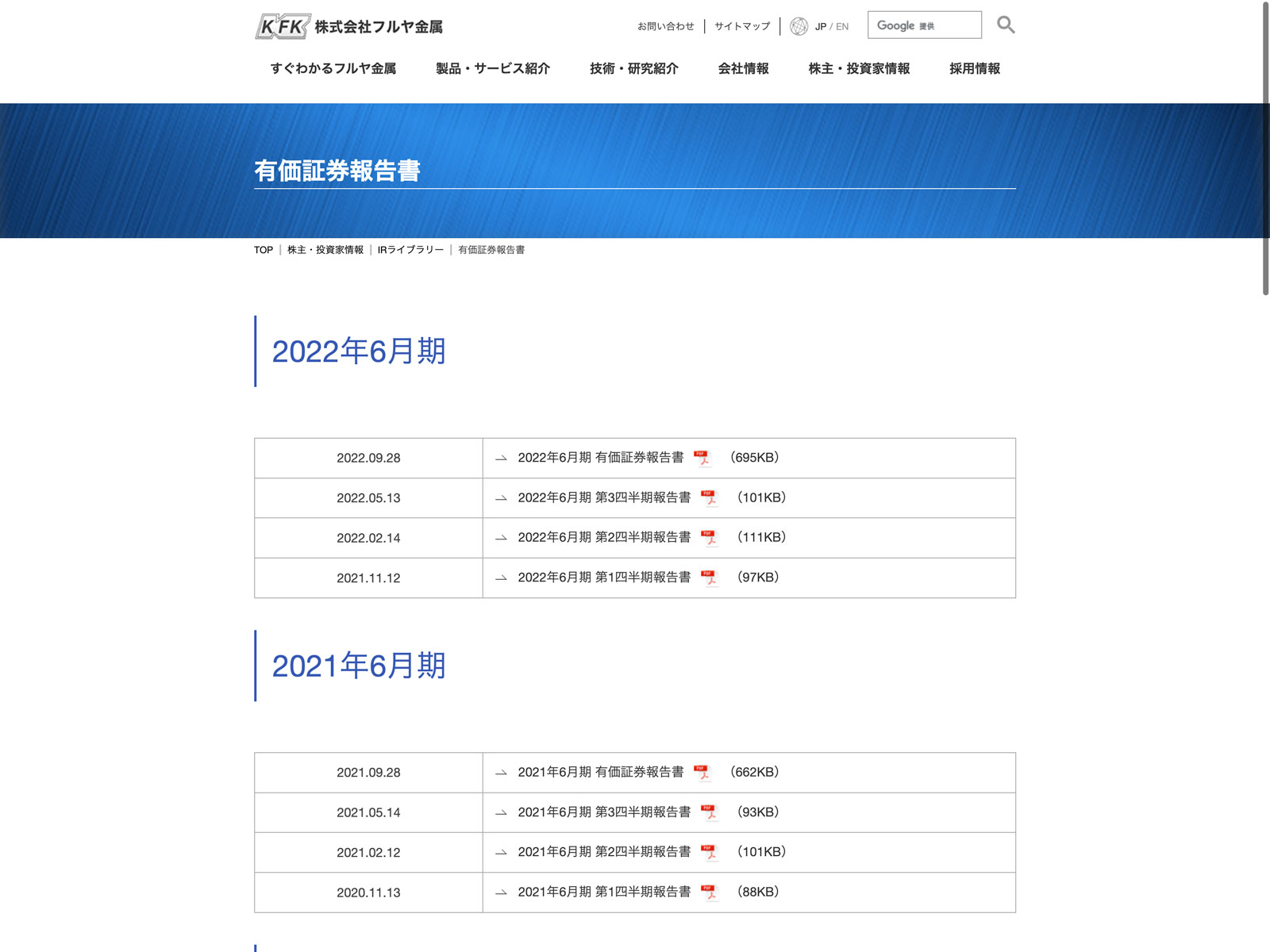Click the Google search input field
Screen dimensions: 1270x952
pyautogui.click(x=924, y=25)
